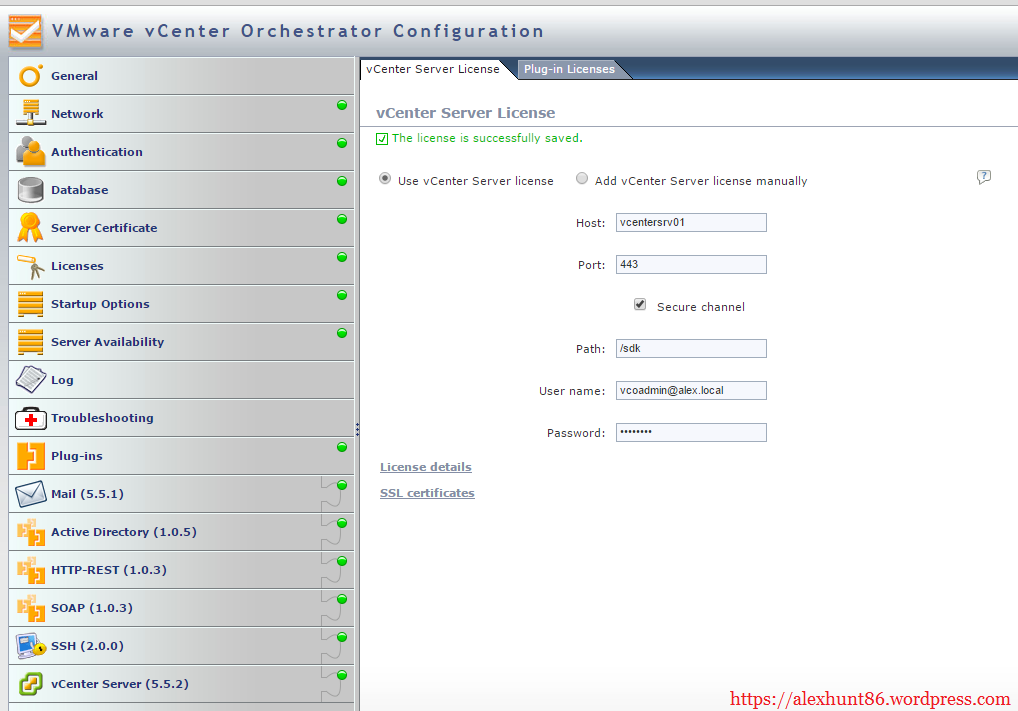
Task: Click the green status dot on Network row
Action: pos(342,105)
